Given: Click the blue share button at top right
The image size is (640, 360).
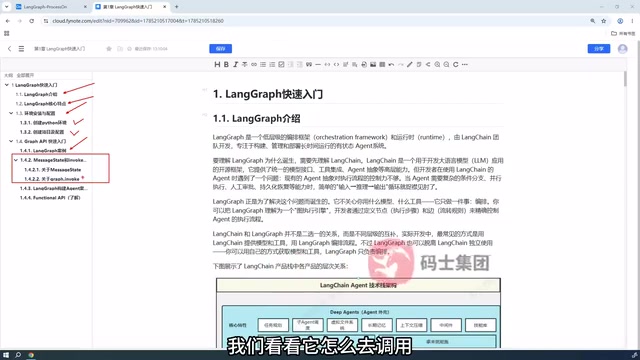Looking at the screenshot, I should pos(599,49).
